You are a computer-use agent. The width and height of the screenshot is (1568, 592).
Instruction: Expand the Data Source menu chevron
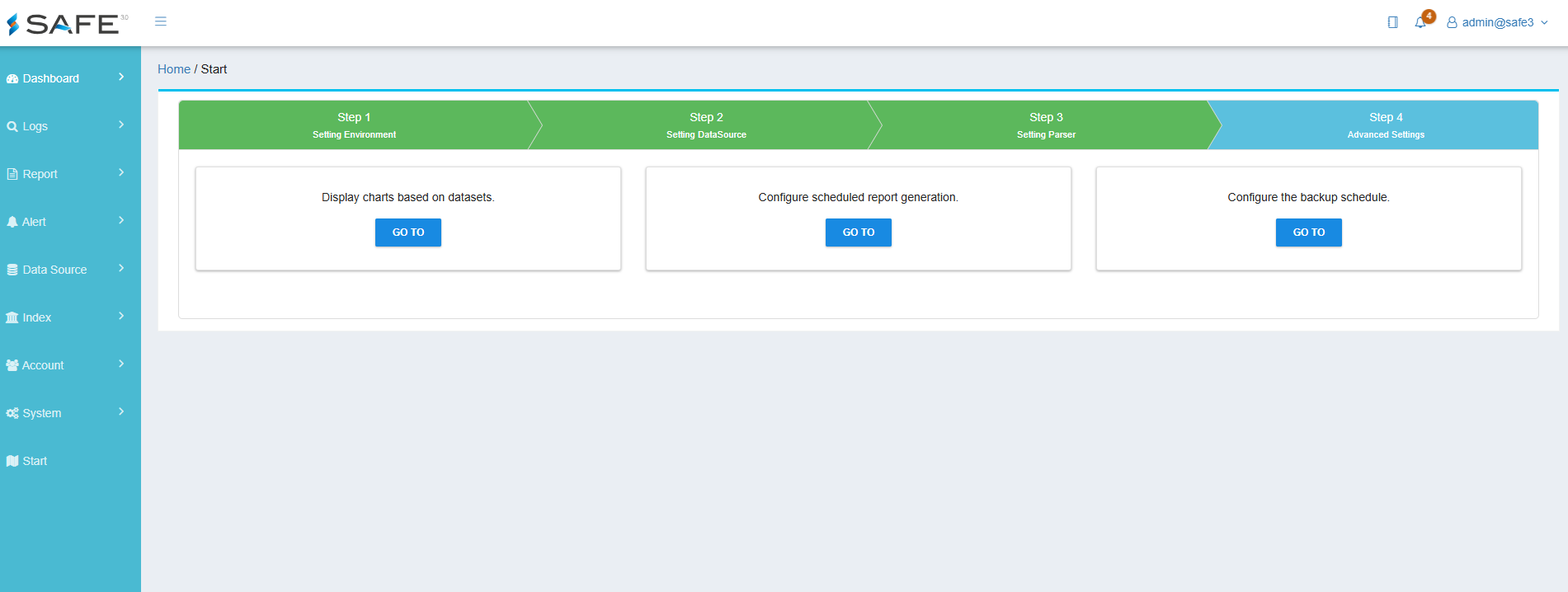[121, 268]
